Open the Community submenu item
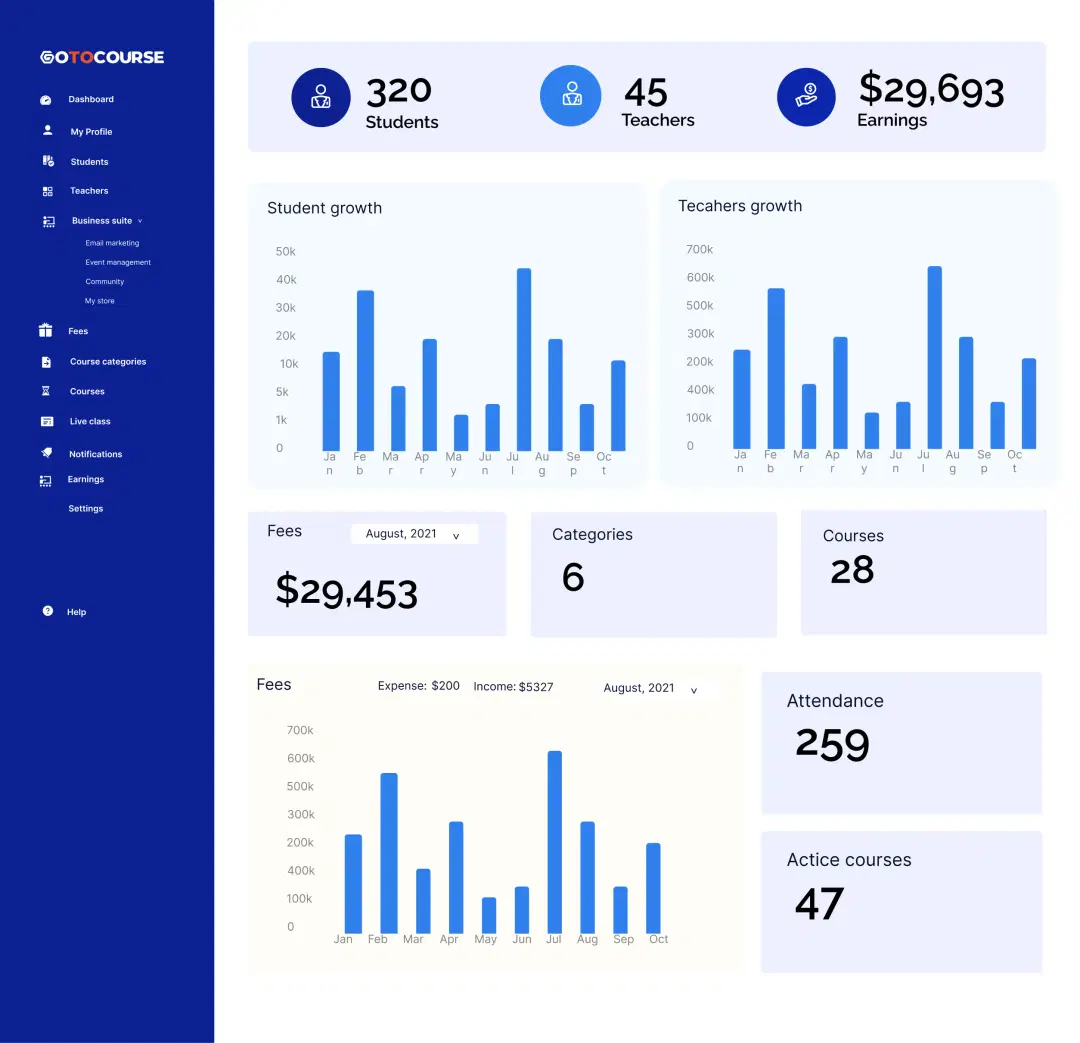The width and height of the screenshot is (1080, 1043). 105,282
